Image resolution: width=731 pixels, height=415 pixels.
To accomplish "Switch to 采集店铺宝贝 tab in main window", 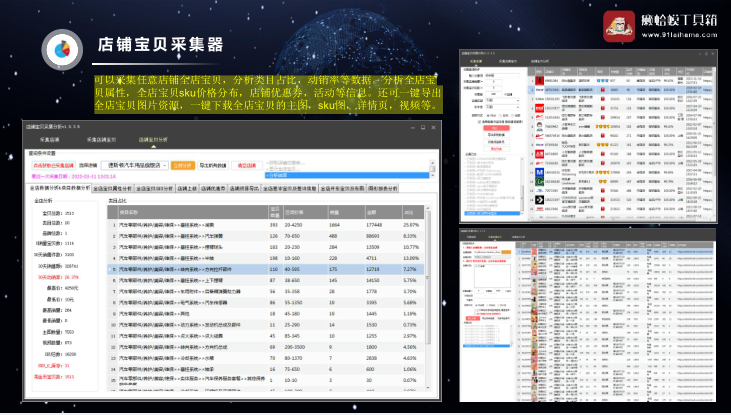I will point(101,140).
